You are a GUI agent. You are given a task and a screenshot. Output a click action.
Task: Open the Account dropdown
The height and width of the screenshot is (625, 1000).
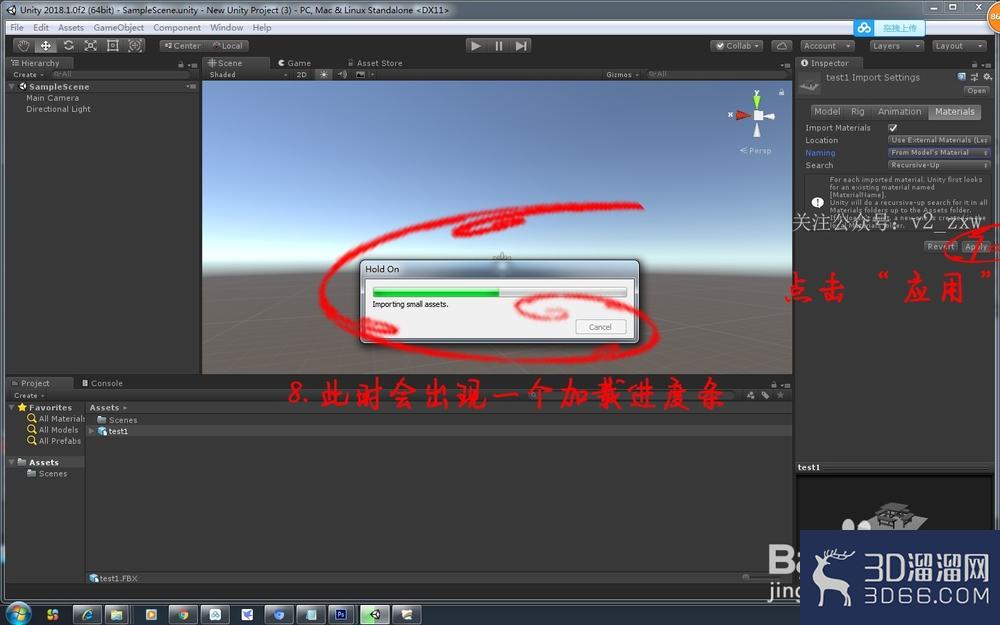pos(827,46)
